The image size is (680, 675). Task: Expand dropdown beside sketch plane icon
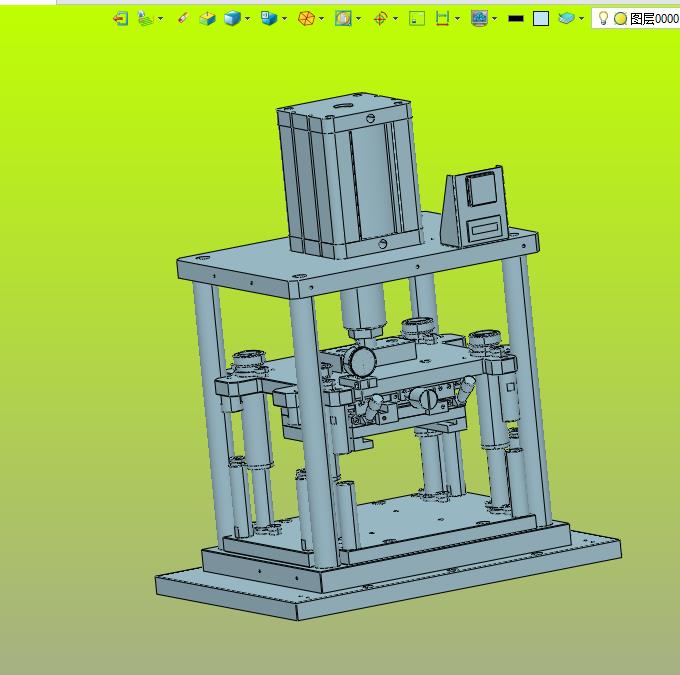point(161,19)
